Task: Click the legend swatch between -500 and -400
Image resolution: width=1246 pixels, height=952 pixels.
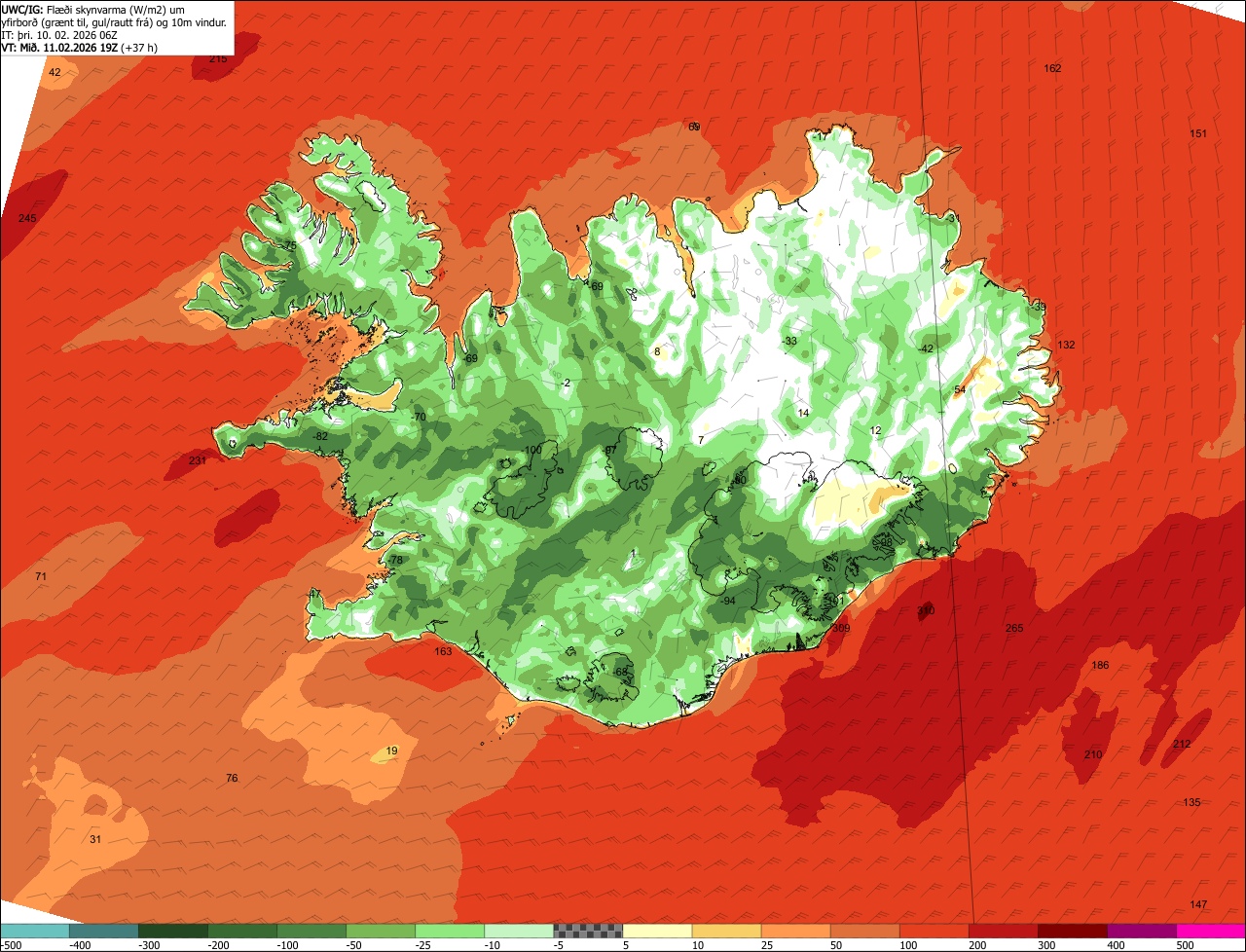Action: point(35,931)
